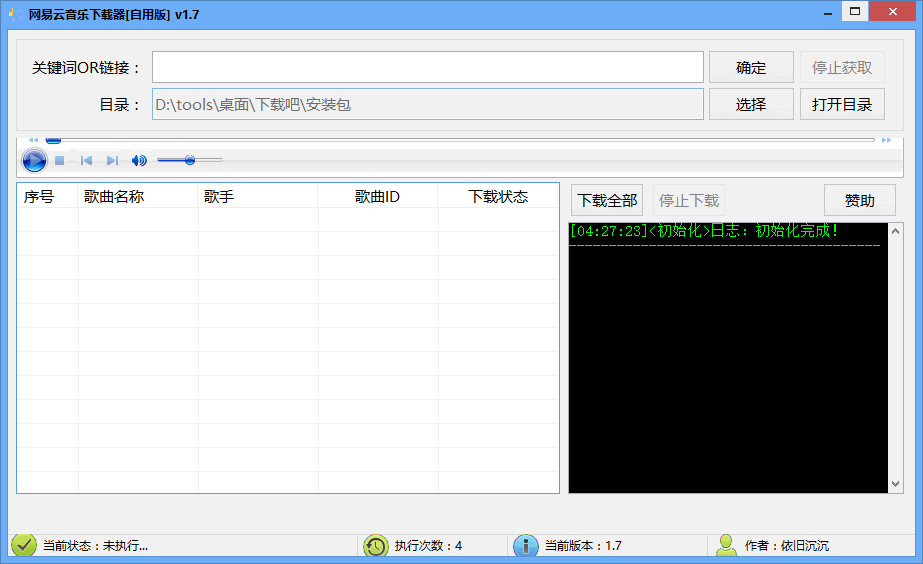Minimize the downloader window
923x564 pixels.
(828, 12)
